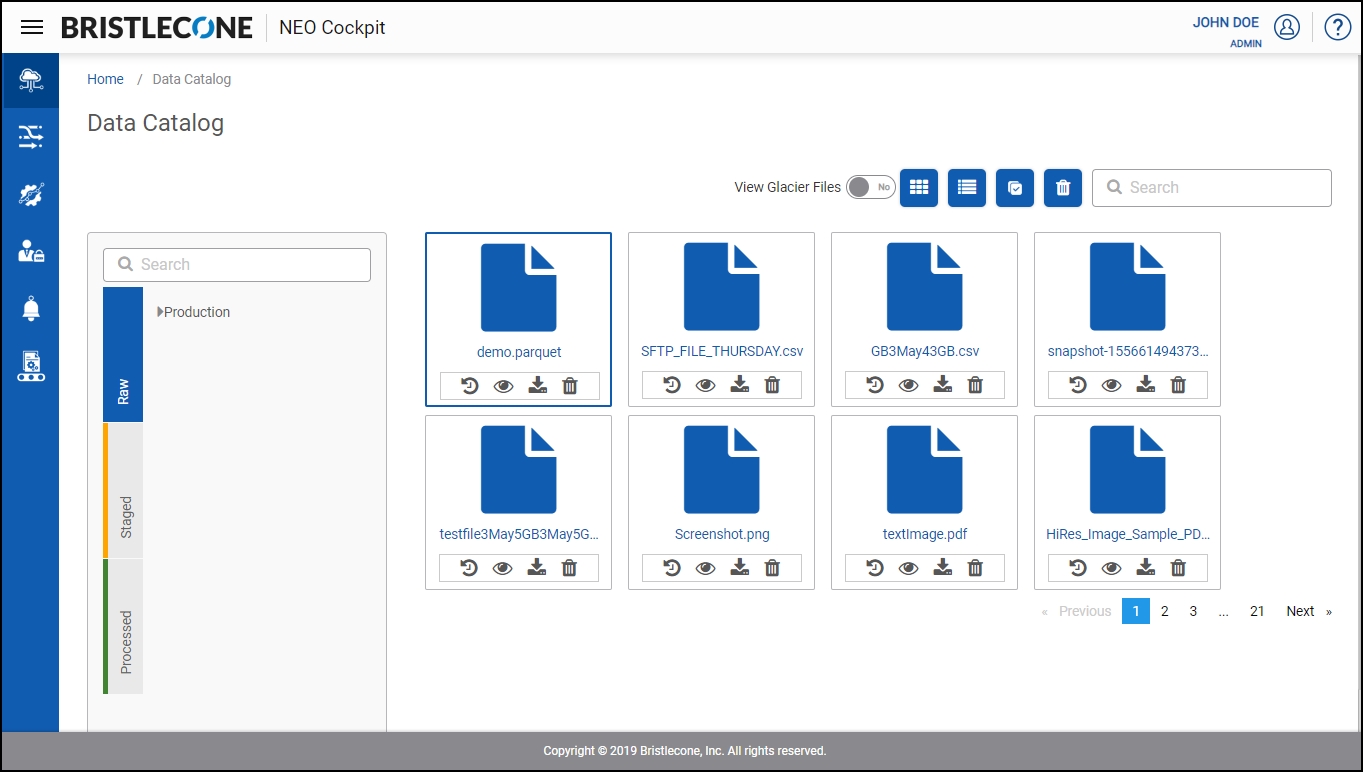
Task: Select page 1 in pagination
Action: [1136, 611]
